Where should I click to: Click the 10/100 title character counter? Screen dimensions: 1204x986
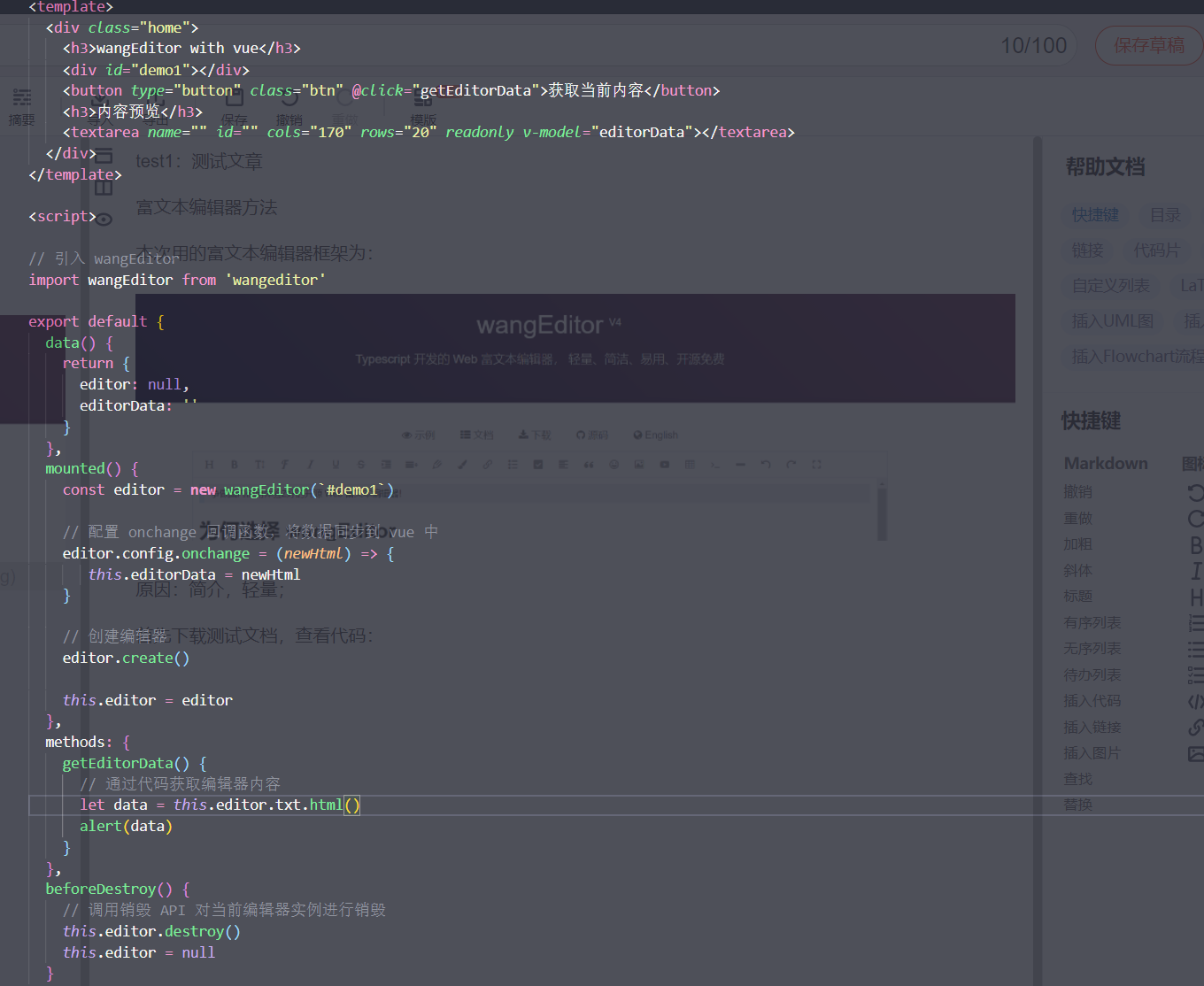(1033, 45)
